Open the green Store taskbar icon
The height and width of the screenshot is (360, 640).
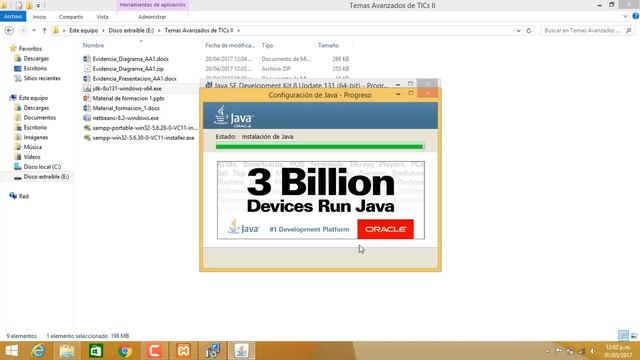[x=96, y=351]
